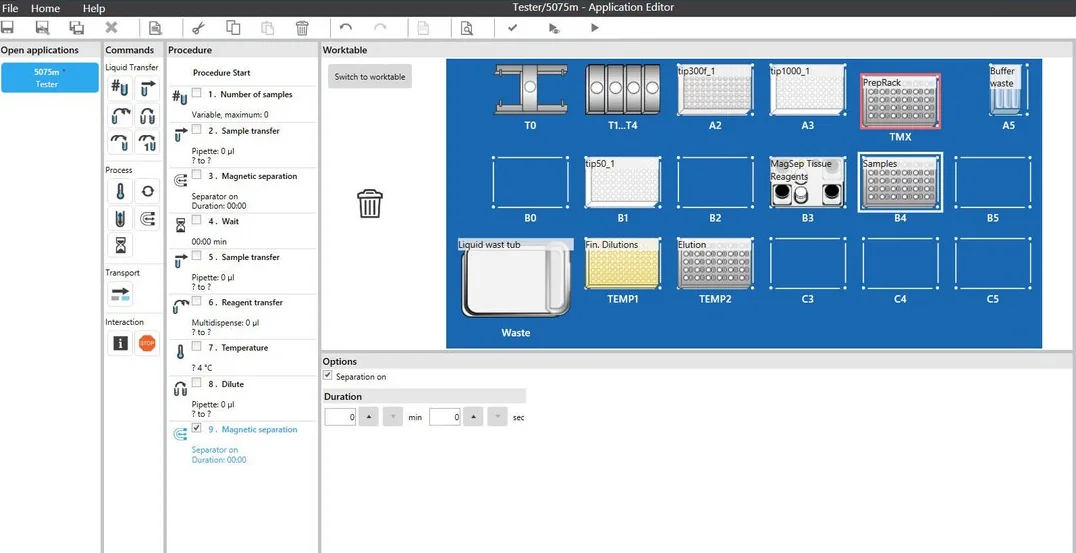This screenshot has width=1076, height=553.
Task: Toggle the Separation on option checkbox
Action: click(327, 376)
